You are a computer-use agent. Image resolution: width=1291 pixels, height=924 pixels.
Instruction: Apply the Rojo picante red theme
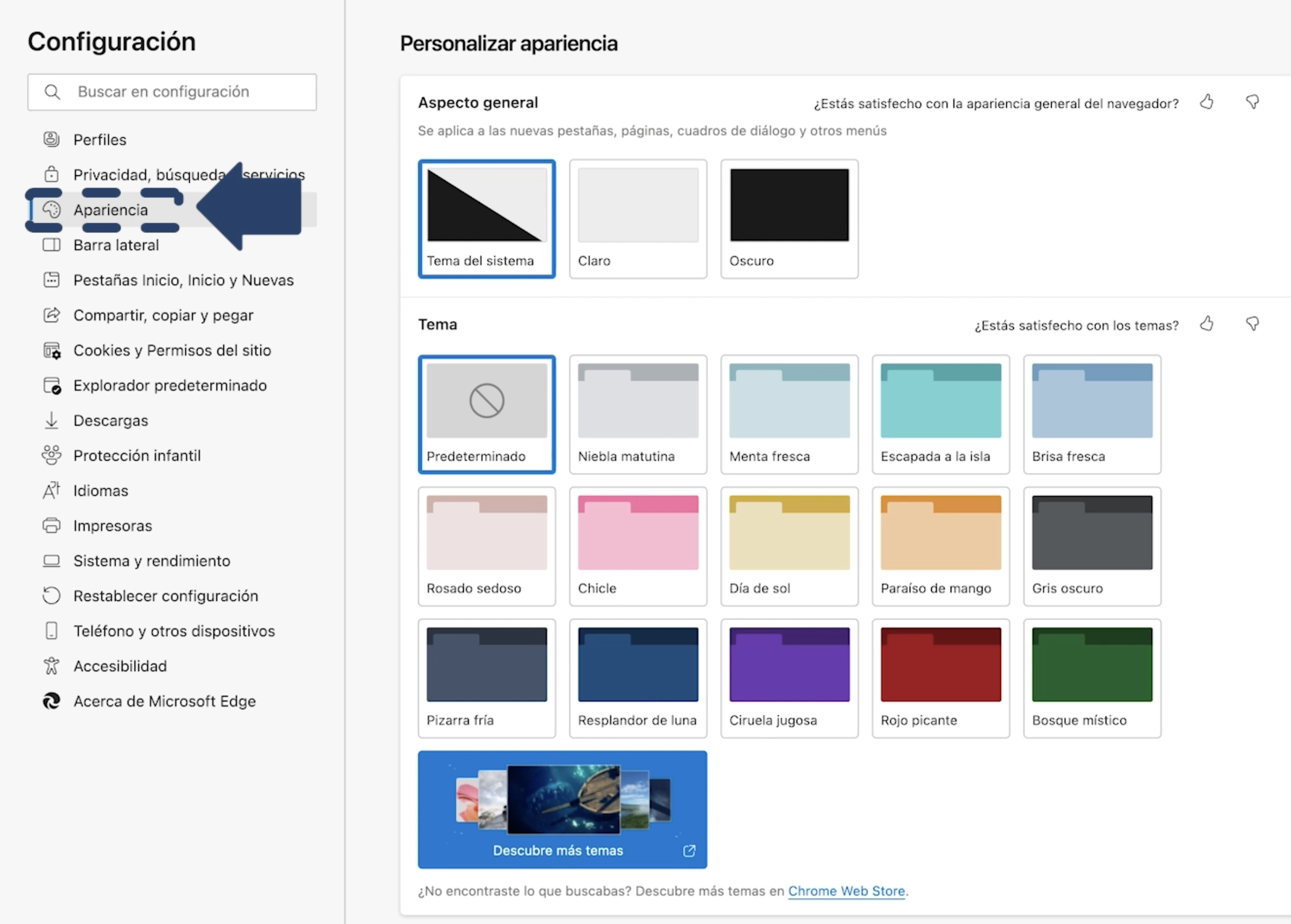[x=940, y=677]
